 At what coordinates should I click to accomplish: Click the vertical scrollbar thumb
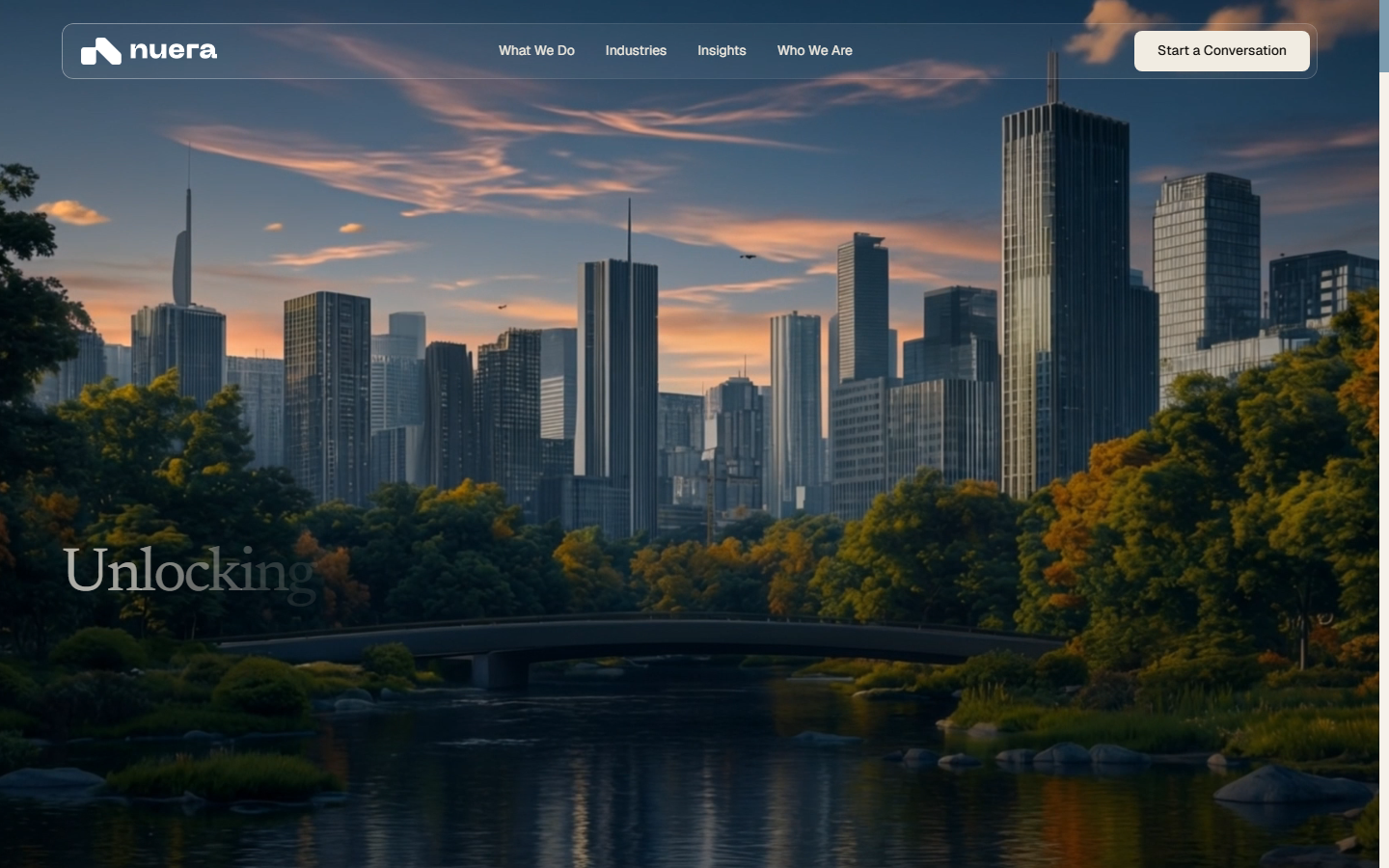point(1384,36)
